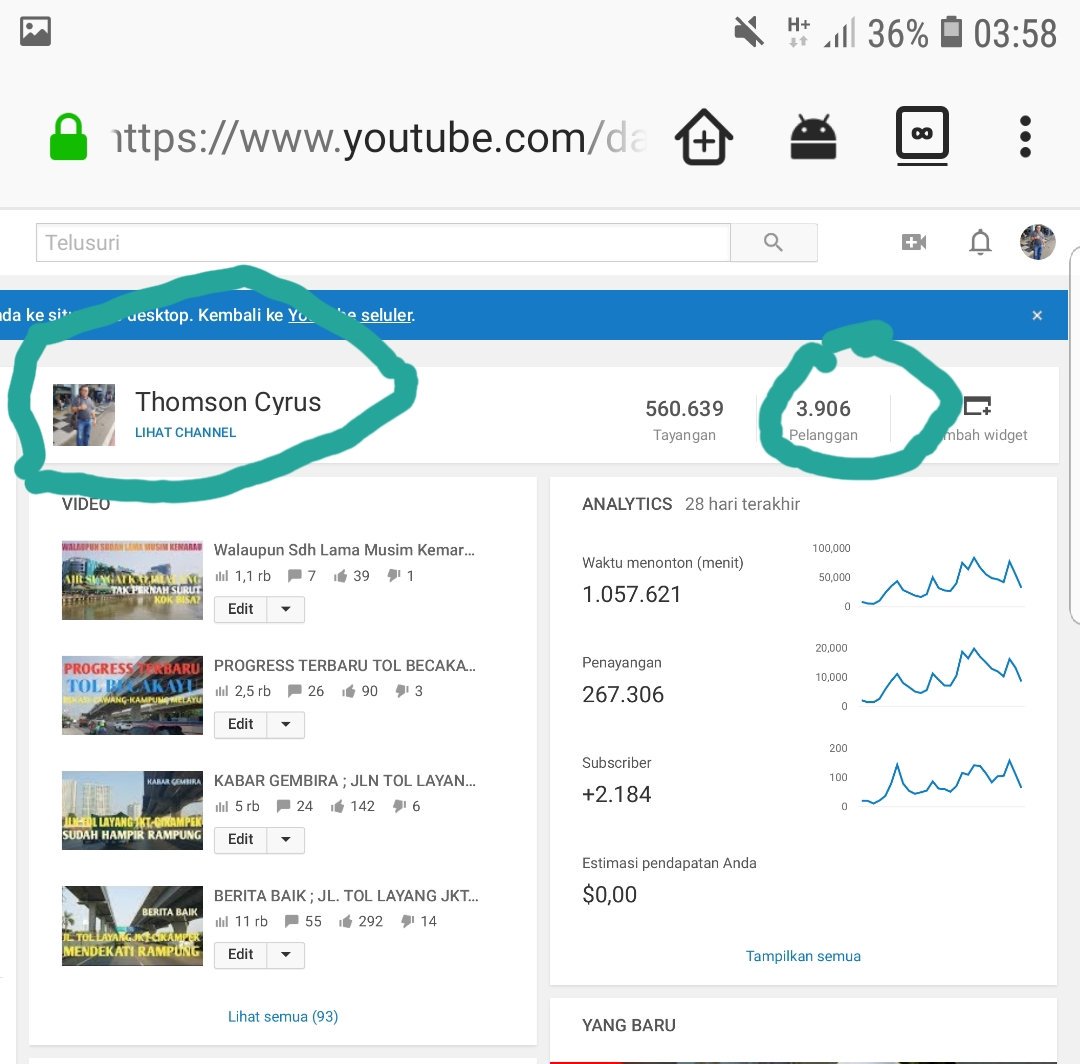Click Edit for the PROGRESS TERBARU TOL BECAKA video
The height and width of the screenshot is (1064, 1080).
tap(240, 724)
